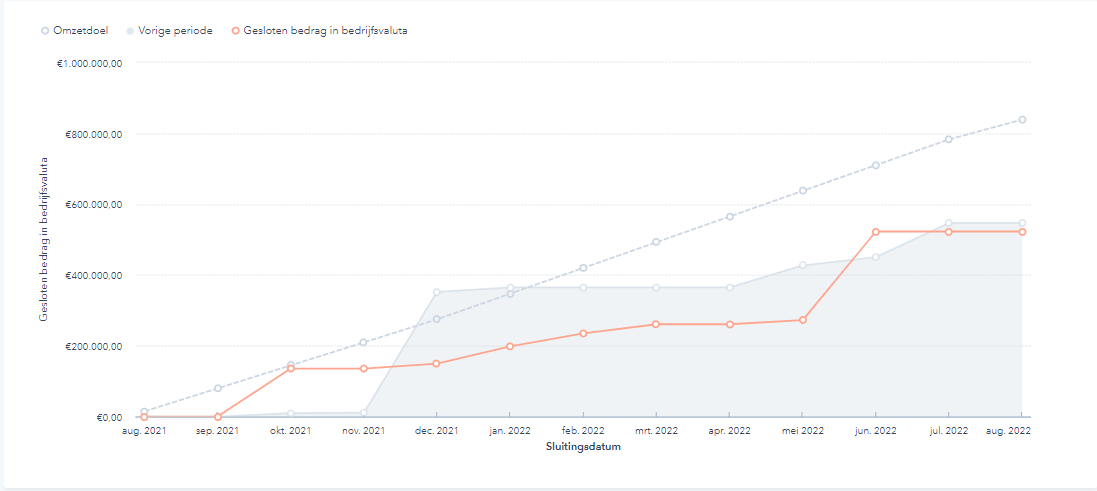Image resolution: width=1097 pixels, height=491 pixels.
Task: Toggle Gesloten bedrag in bedrijfsvaluta legend series
Action: click(320, 31)
